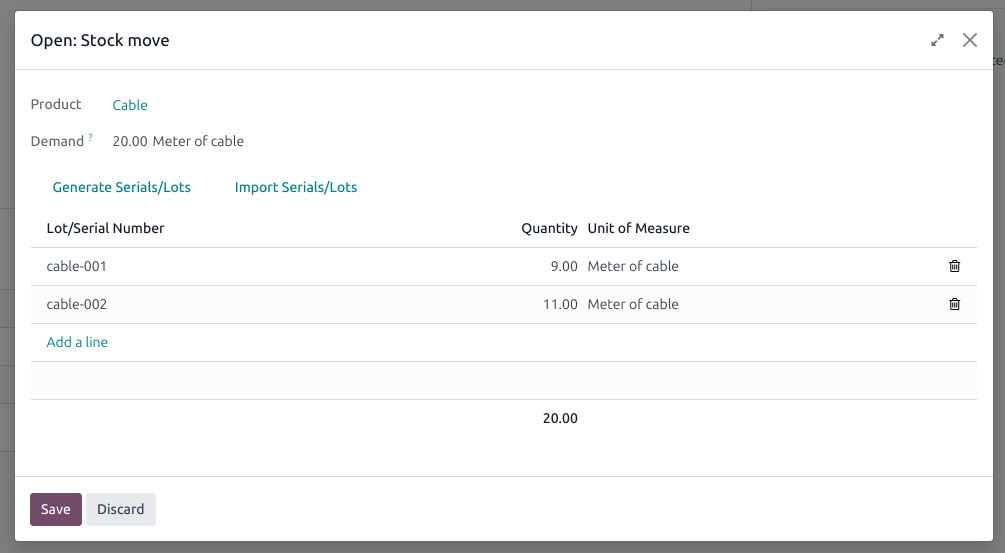The image size is (1005, 553).
Task: Delete the cable-001 lot line
Action: click(954, 266)
